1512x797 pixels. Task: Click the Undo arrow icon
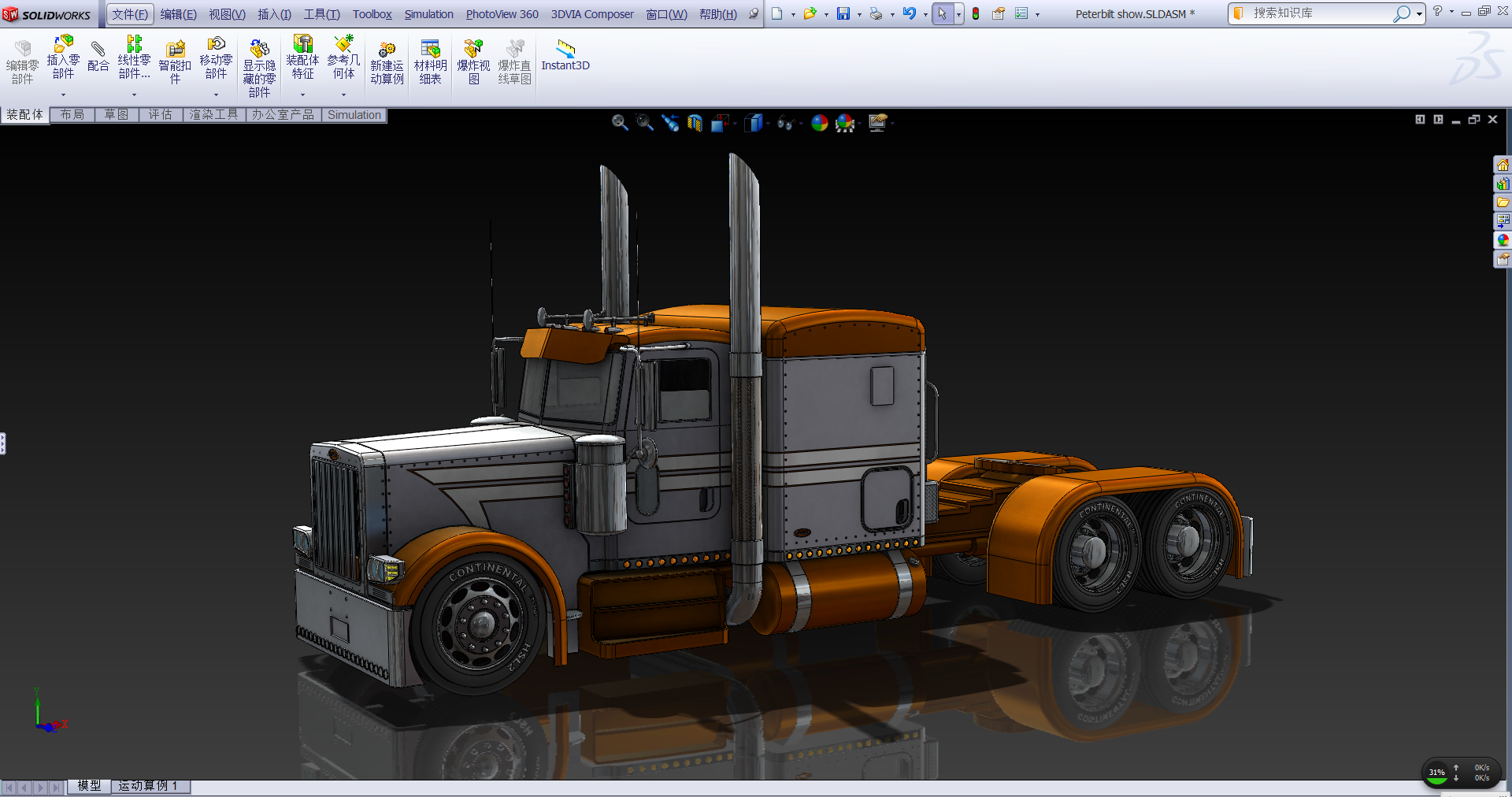coord(909,13)
